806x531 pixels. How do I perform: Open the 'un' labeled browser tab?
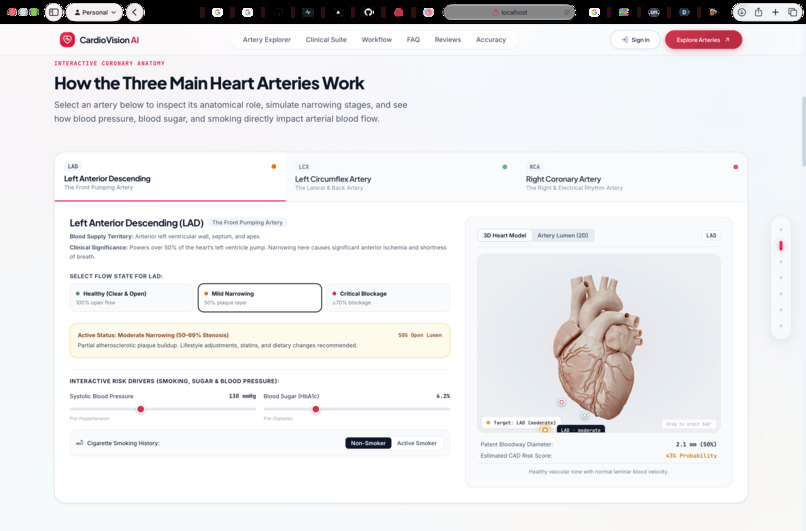(653, 12)
